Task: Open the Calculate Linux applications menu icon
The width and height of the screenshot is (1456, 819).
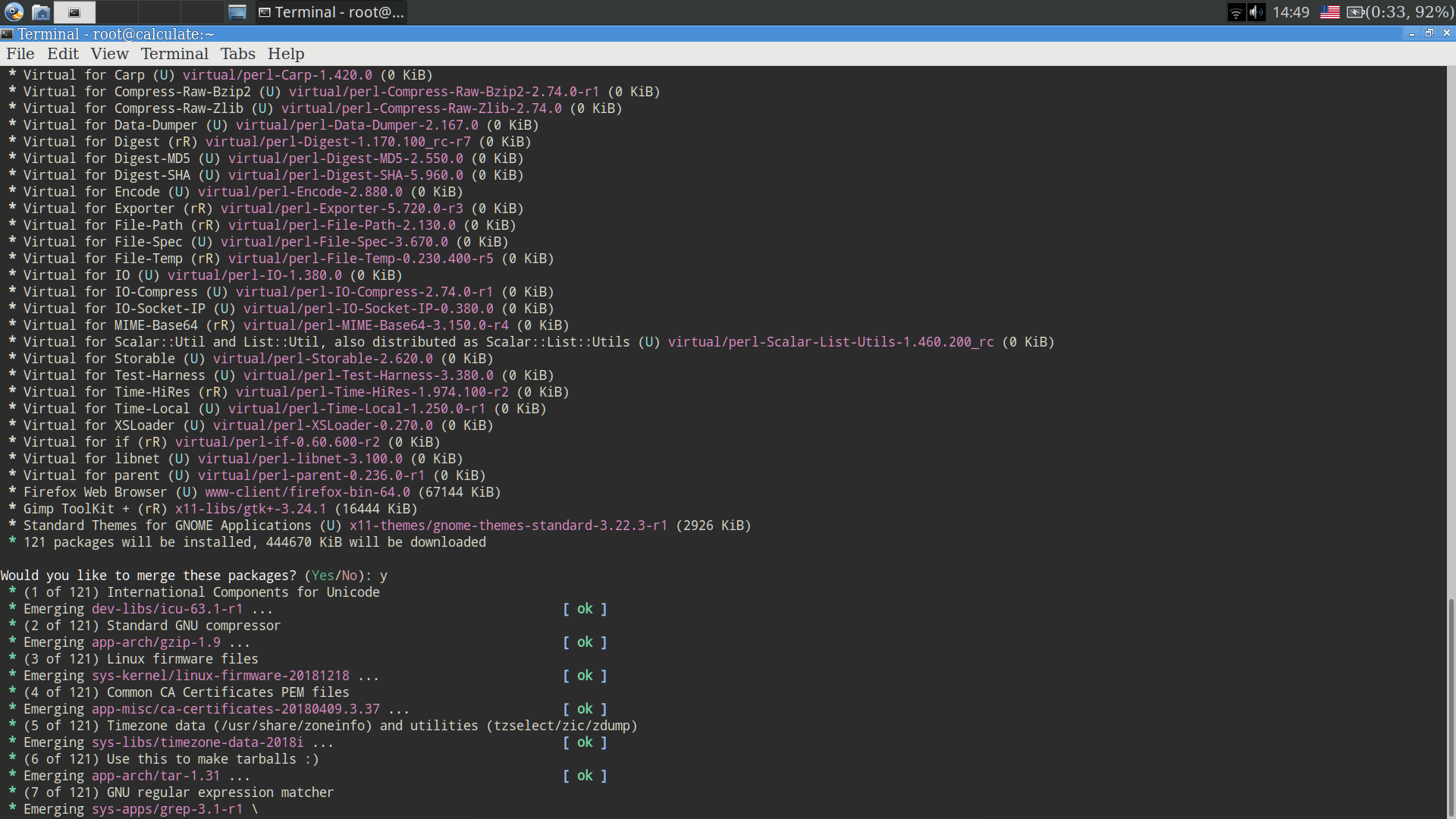Action: tap(14, 12)
